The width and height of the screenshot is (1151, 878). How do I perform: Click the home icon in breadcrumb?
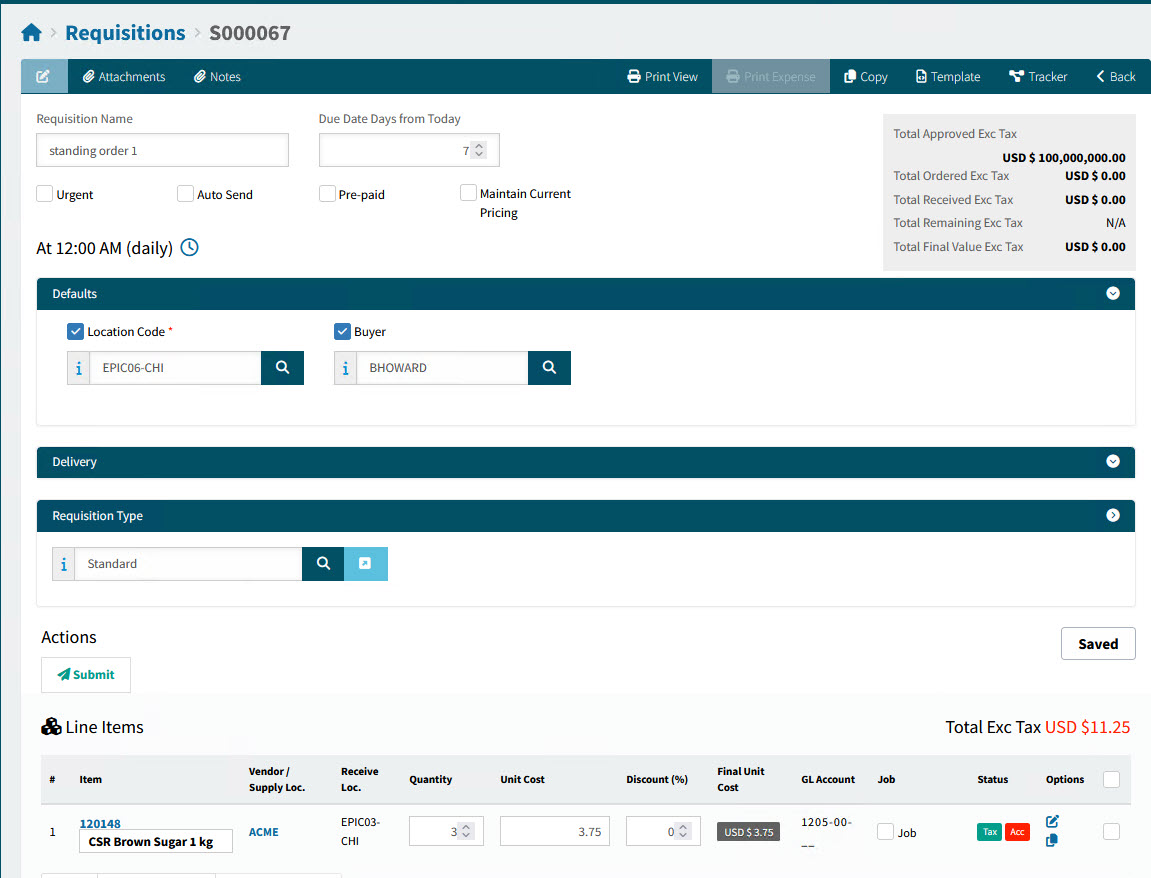31,33
